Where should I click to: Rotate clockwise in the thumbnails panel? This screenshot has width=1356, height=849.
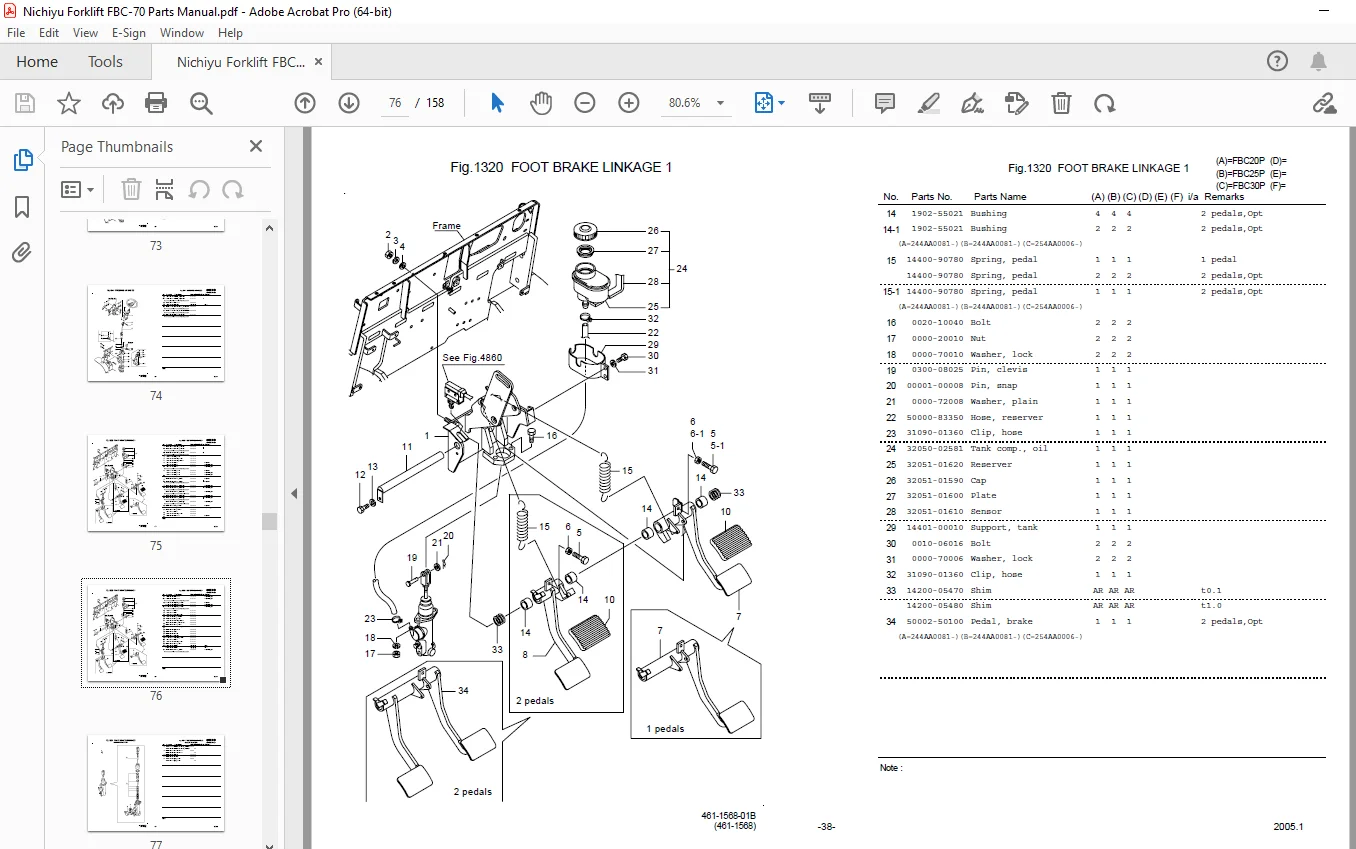pyautogui.click(x=233, y=189)
